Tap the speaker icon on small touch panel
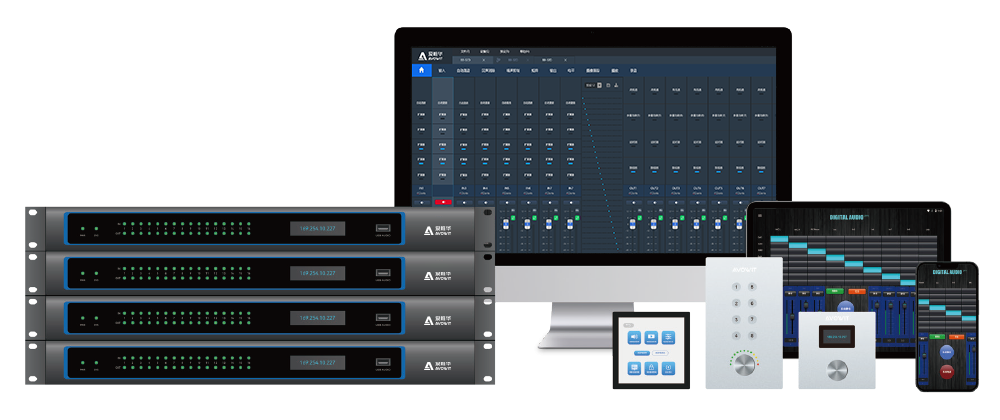This screenshot has width=1000, height=420. point(636,338)
